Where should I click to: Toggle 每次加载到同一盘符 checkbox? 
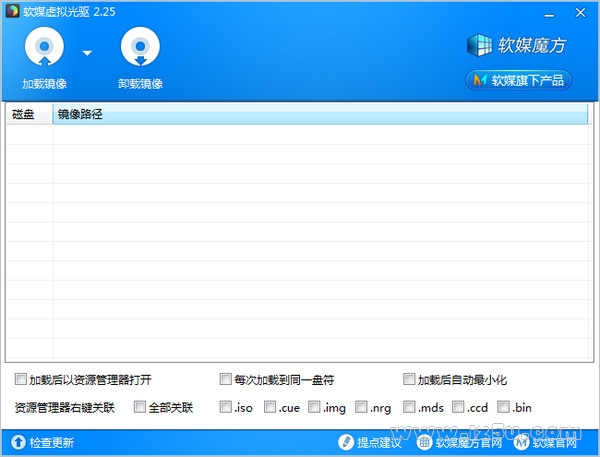[x=226, y=380]
